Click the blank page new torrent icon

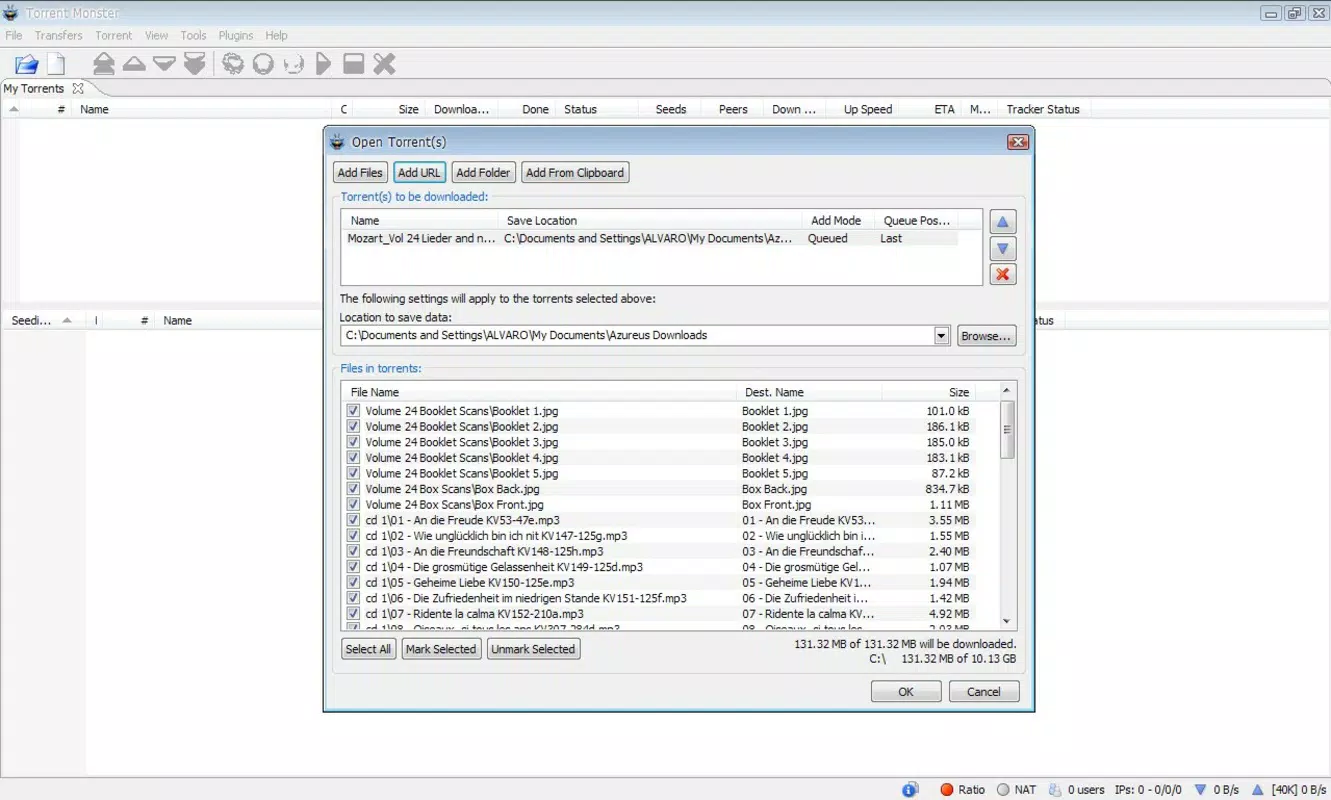tap(56, 64)
